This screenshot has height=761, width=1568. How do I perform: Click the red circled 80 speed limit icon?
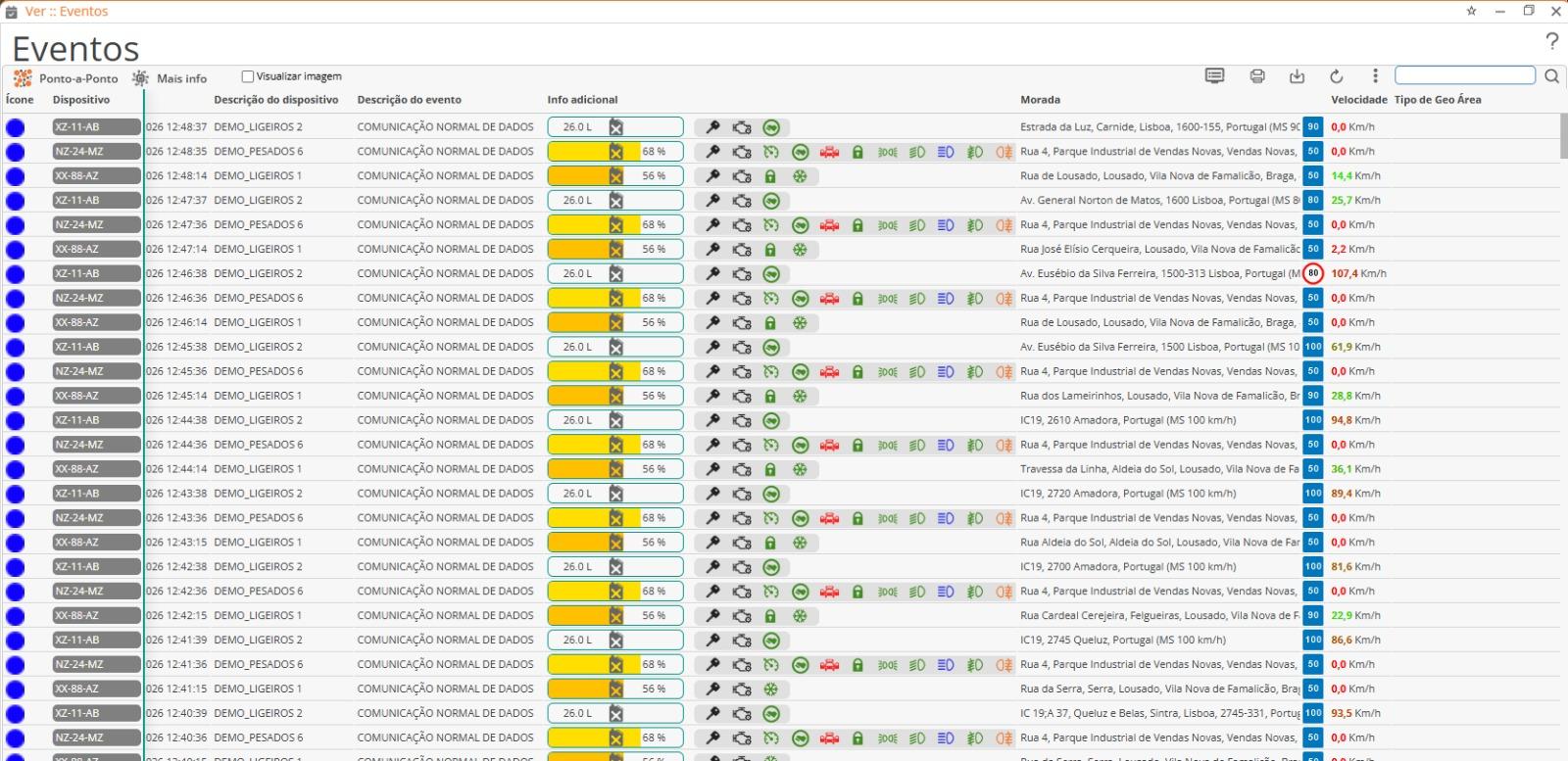(1313, 273)
